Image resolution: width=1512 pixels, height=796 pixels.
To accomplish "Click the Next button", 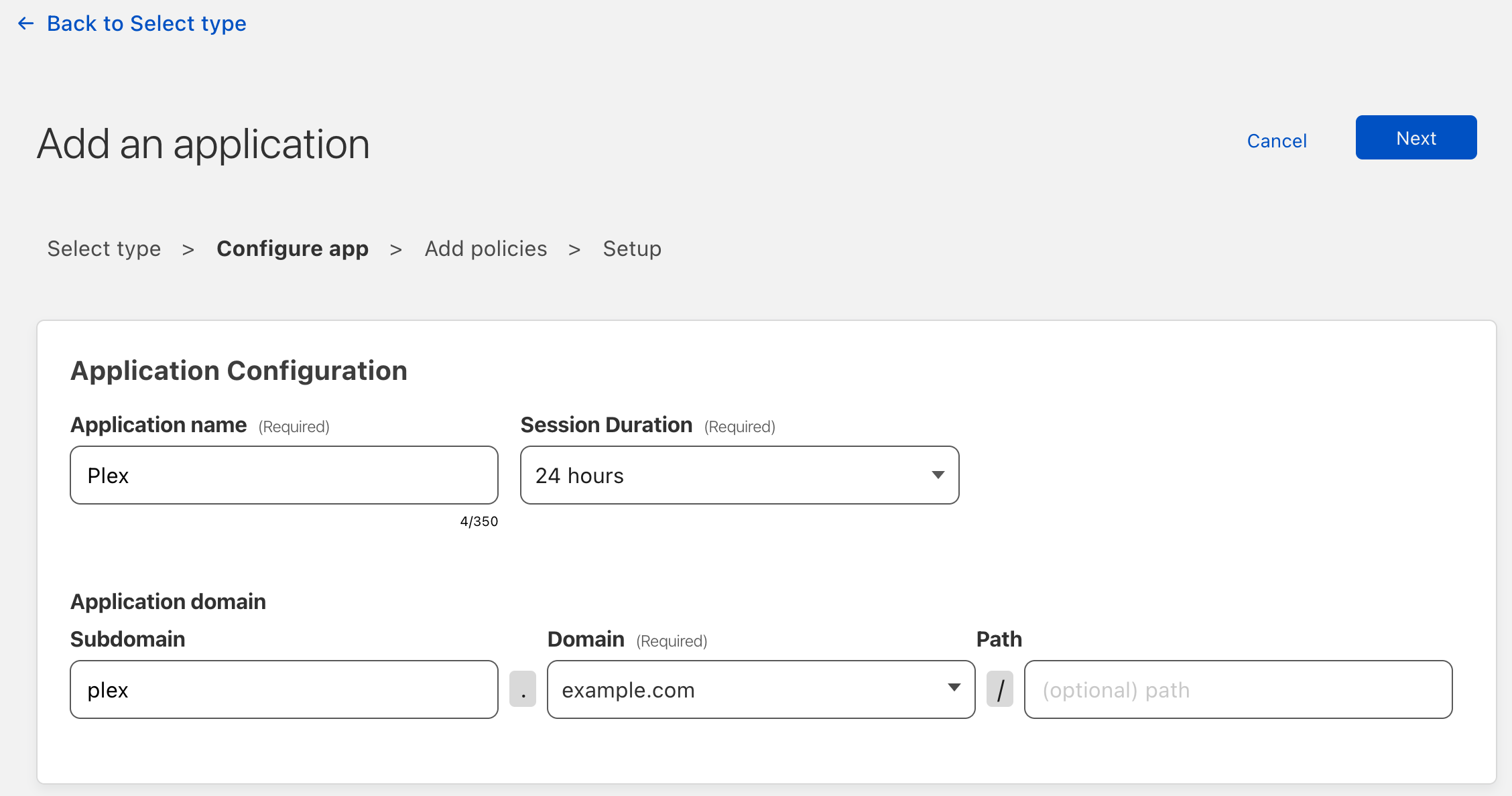I will coord(1415,137).
